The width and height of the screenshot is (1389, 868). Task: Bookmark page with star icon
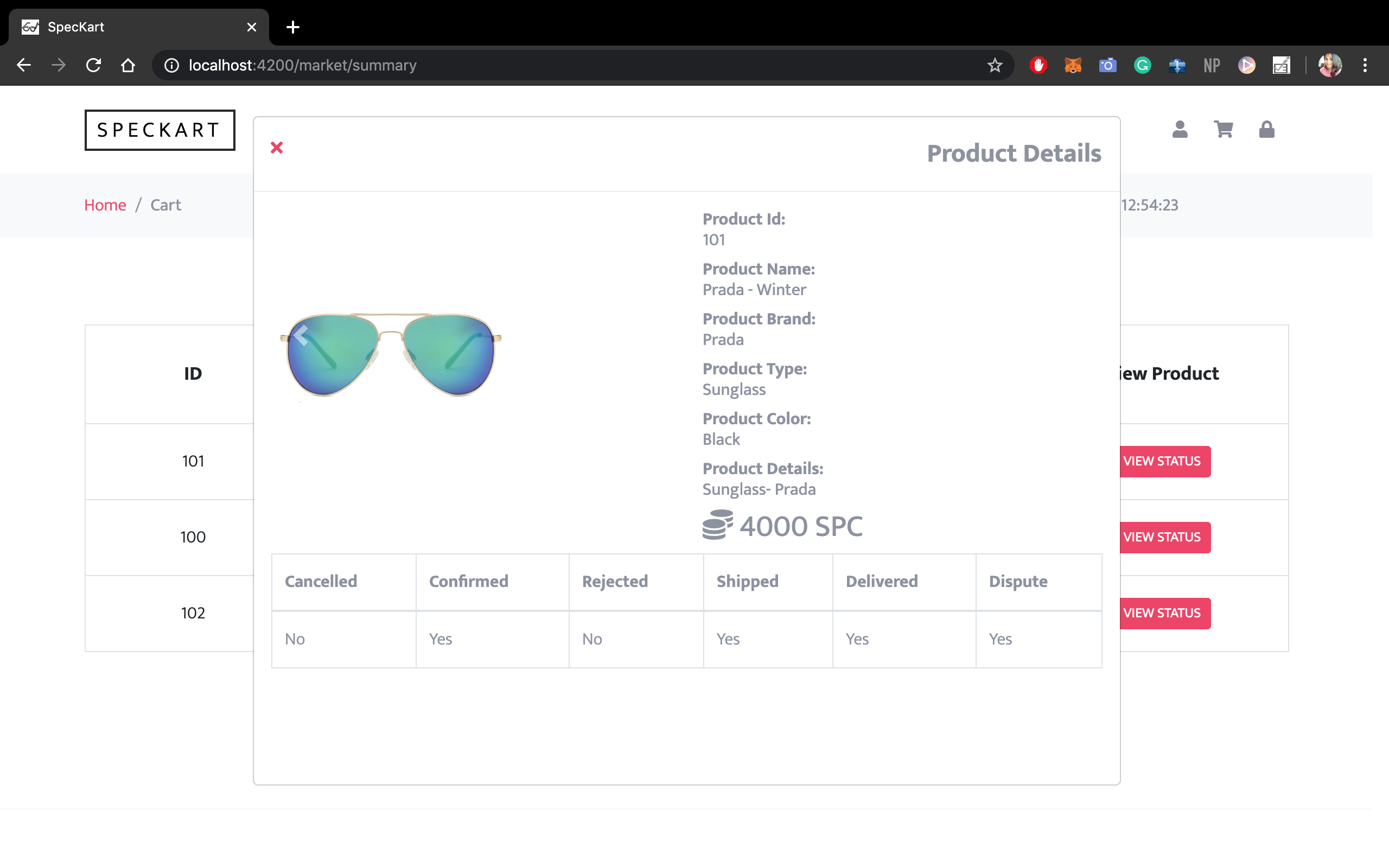pyautogui.click(x=995, y=66)
